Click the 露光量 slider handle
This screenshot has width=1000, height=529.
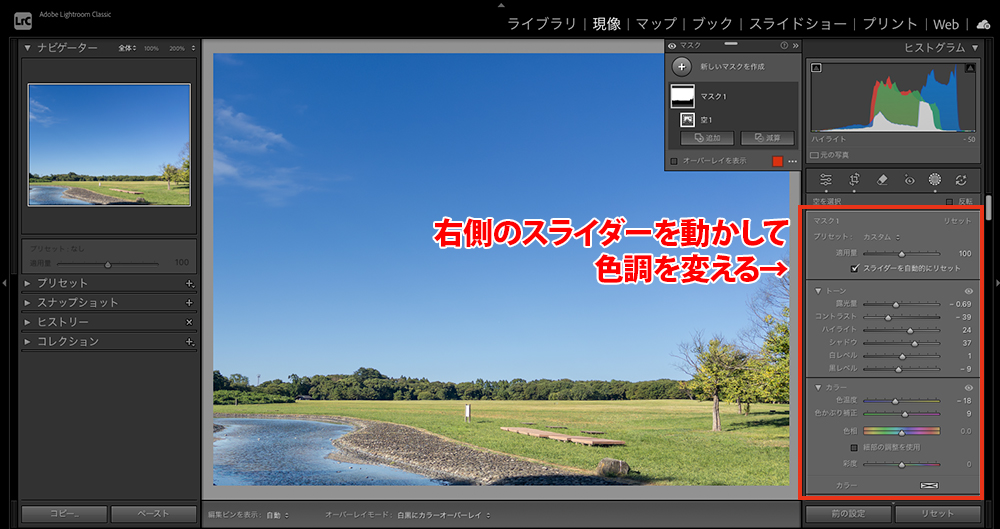point(896,304)
